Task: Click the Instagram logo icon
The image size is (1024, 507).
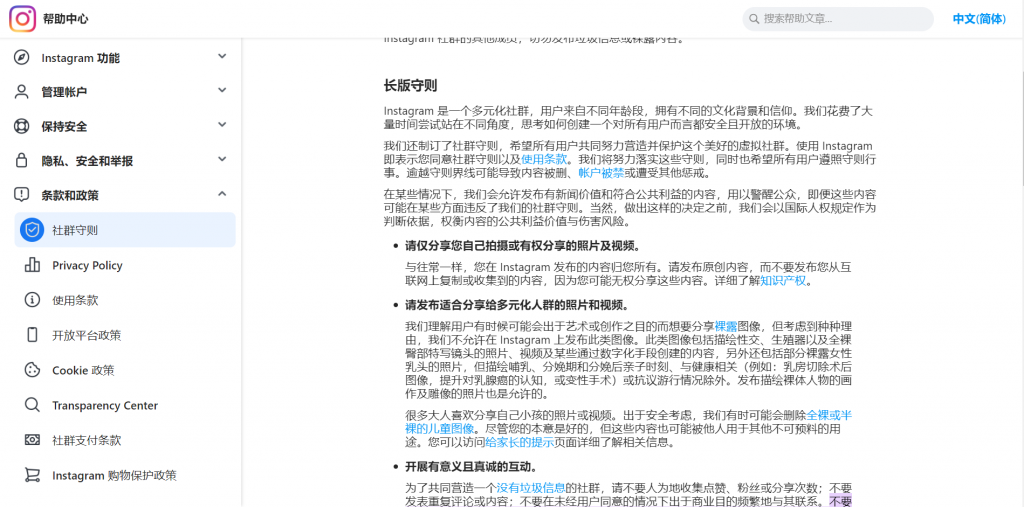Action: click(22, 19)
